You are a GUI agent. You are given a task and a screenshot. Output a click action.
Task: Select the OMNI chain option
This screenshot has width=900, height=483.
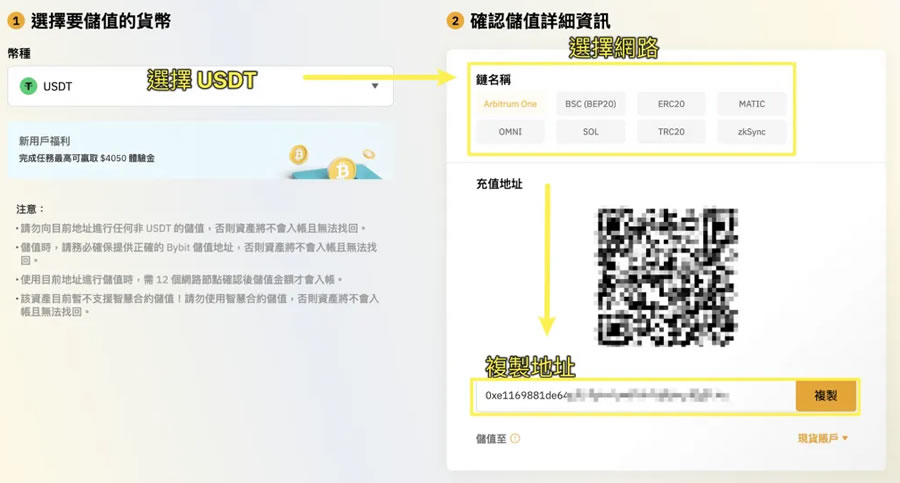point(510,132)
